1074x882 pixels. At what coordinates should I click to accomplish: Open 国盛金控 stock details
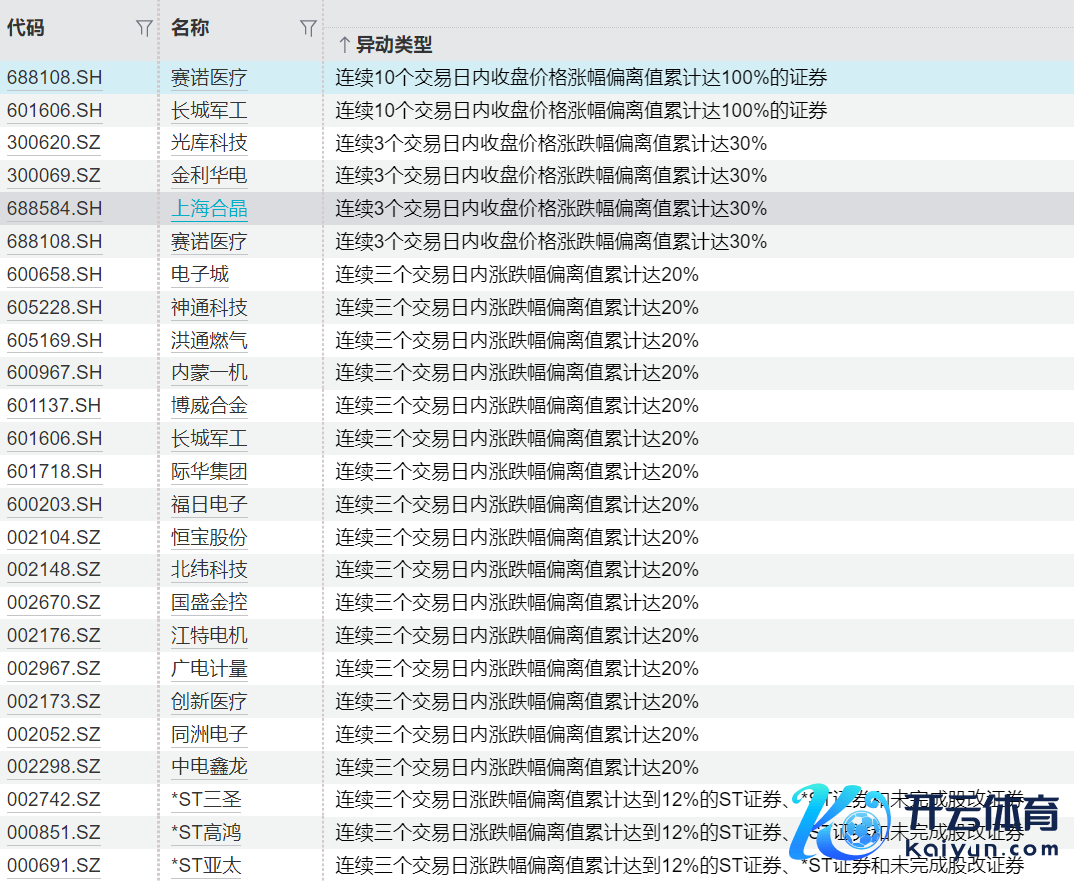click(x=209, y=603)
